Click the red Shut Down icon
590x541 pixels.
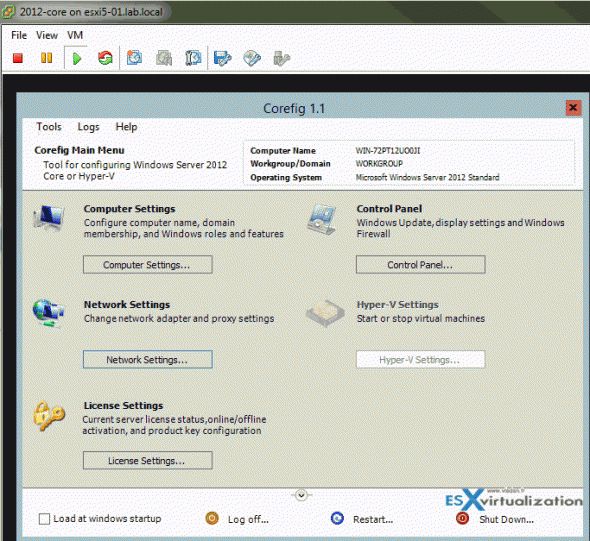pyautogui.click(x=462, y=518)
